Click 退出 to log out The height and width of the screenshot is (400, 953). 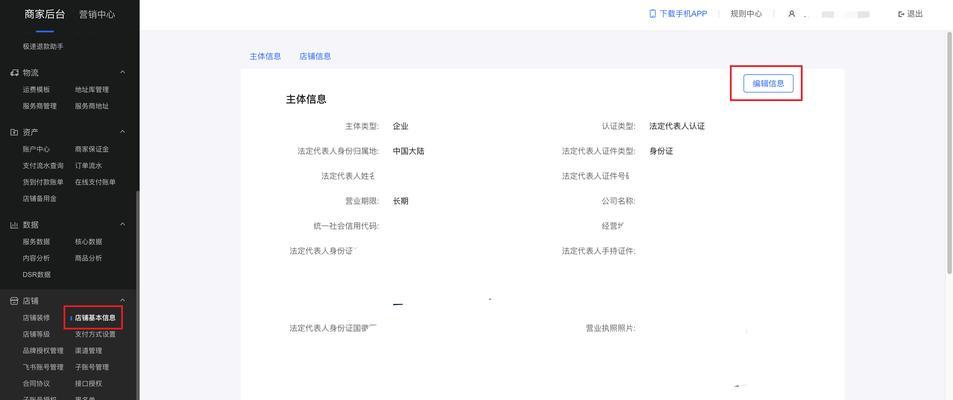point(915,13)
